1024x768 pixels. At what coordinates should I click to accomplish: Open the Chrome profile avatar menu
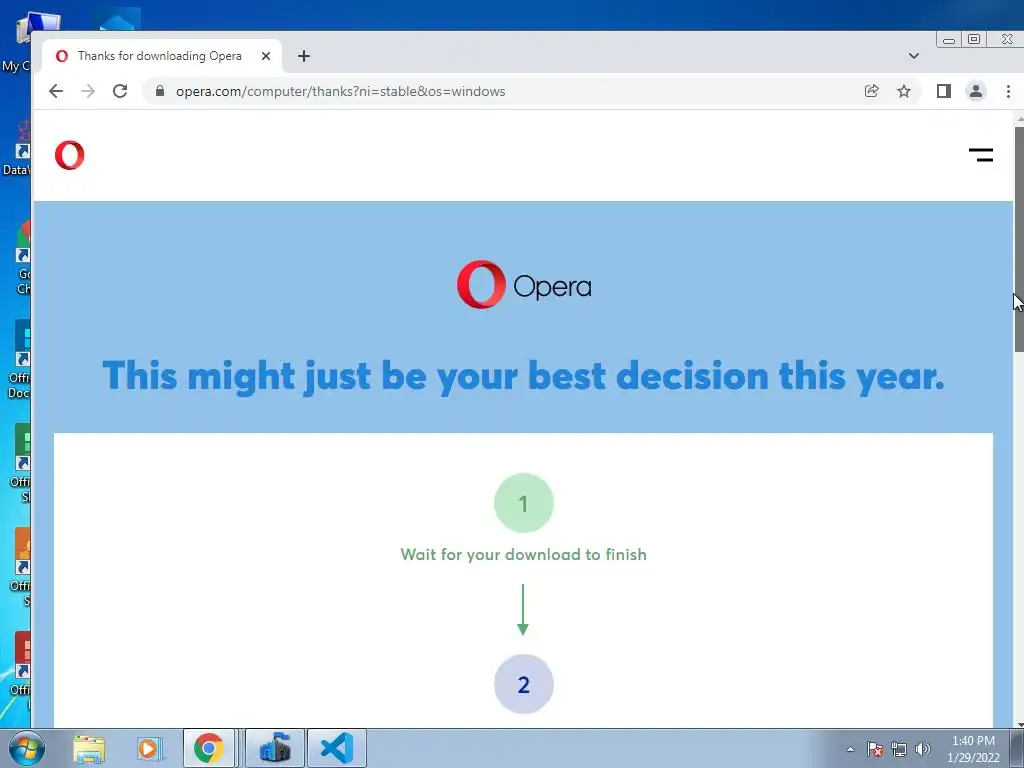(x=976, y=91)
